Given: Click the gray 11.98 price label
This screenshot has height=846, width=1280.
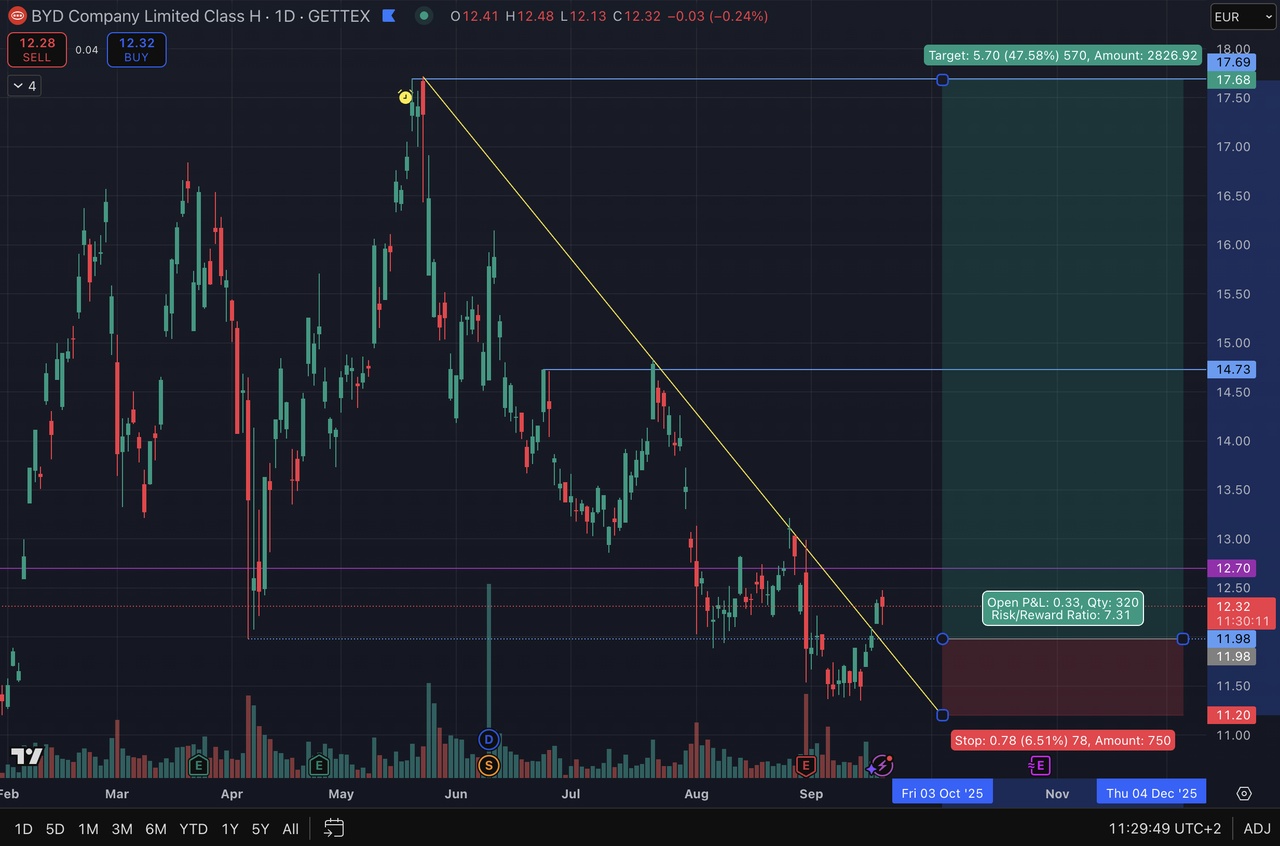Looking at the screenshot, I should 1230,656.
